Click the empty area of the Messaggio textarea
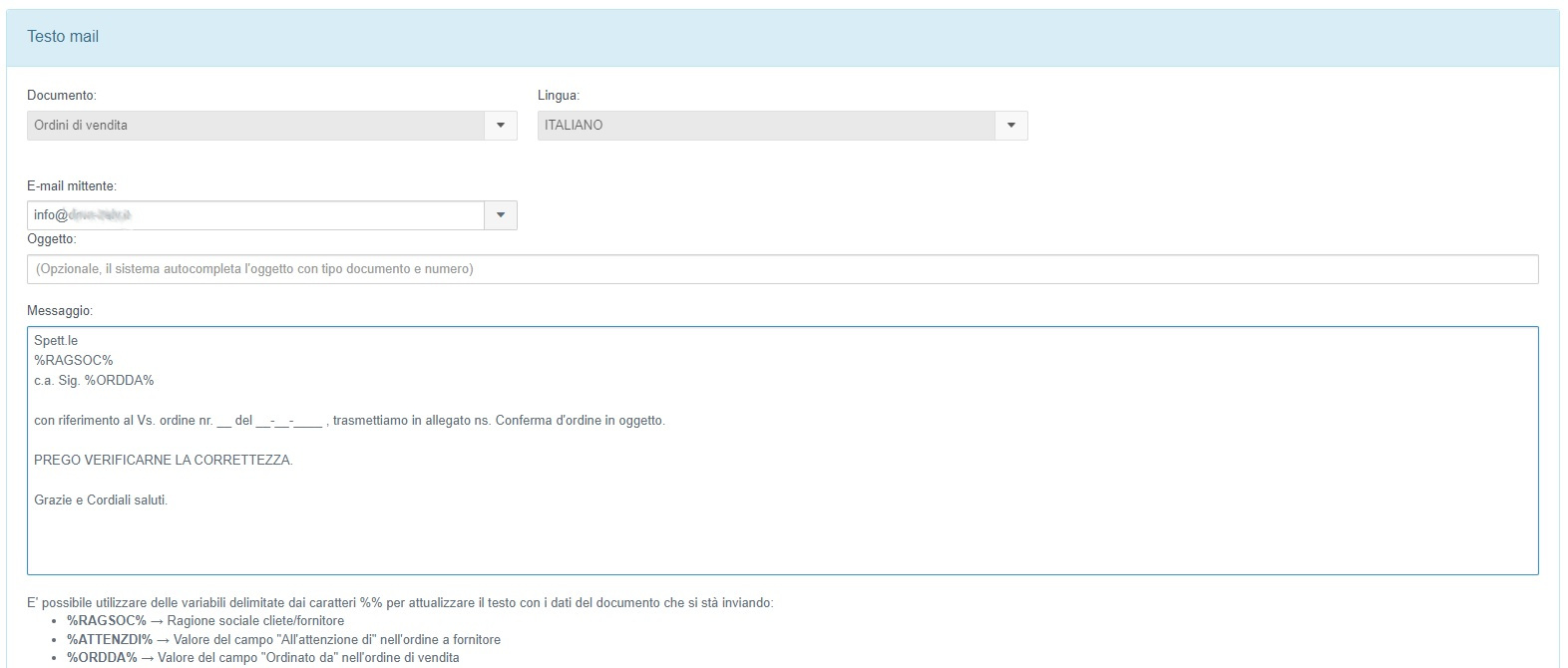The width and height of the screenshot is (1568, 668). click(x=782, y=540)
